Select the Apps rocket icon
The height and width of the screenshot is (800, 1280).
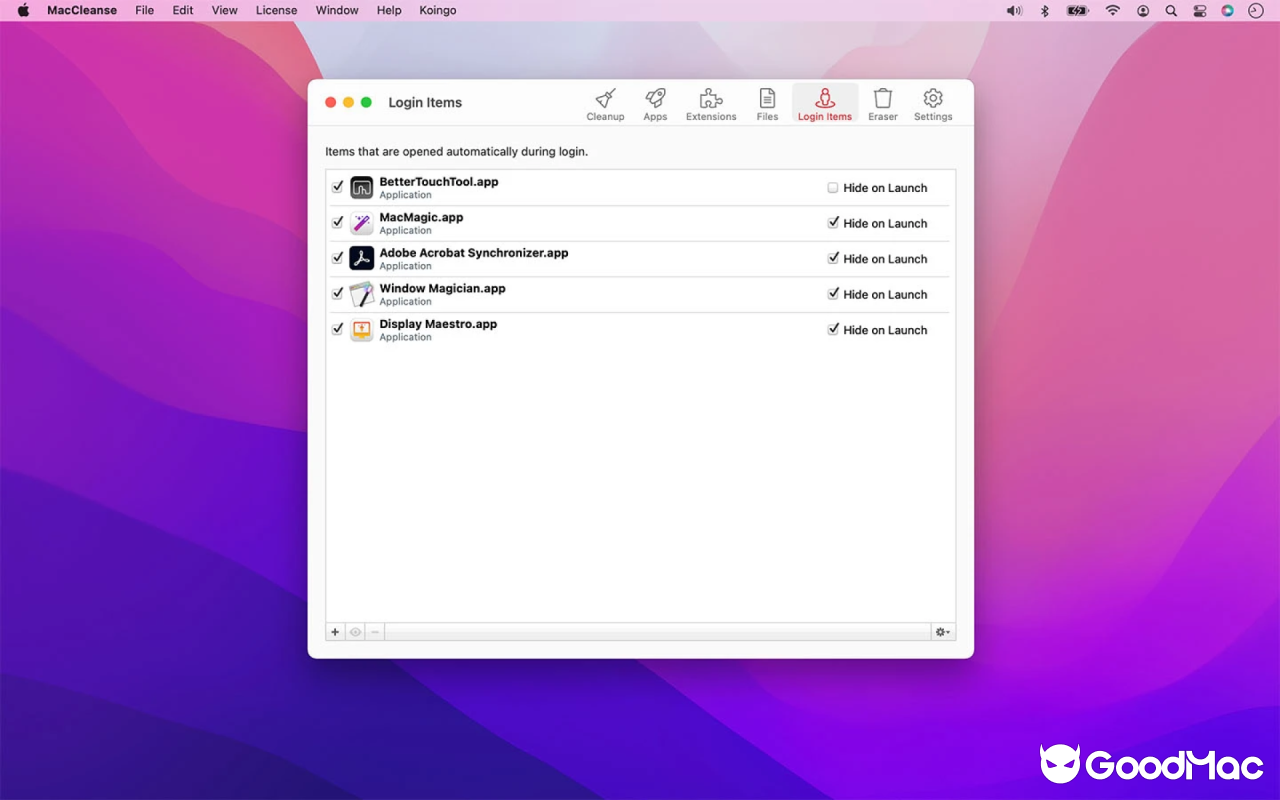[655, 103]
